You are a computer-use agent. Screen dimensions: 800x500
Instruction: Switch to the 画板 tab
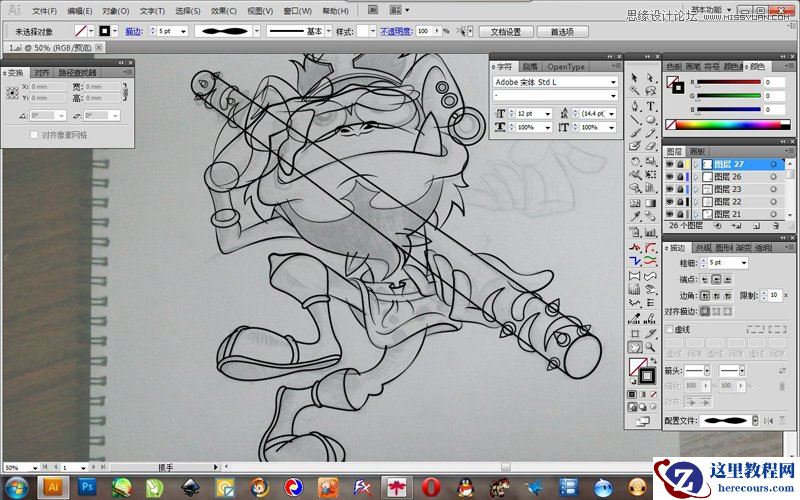[697, 152]
